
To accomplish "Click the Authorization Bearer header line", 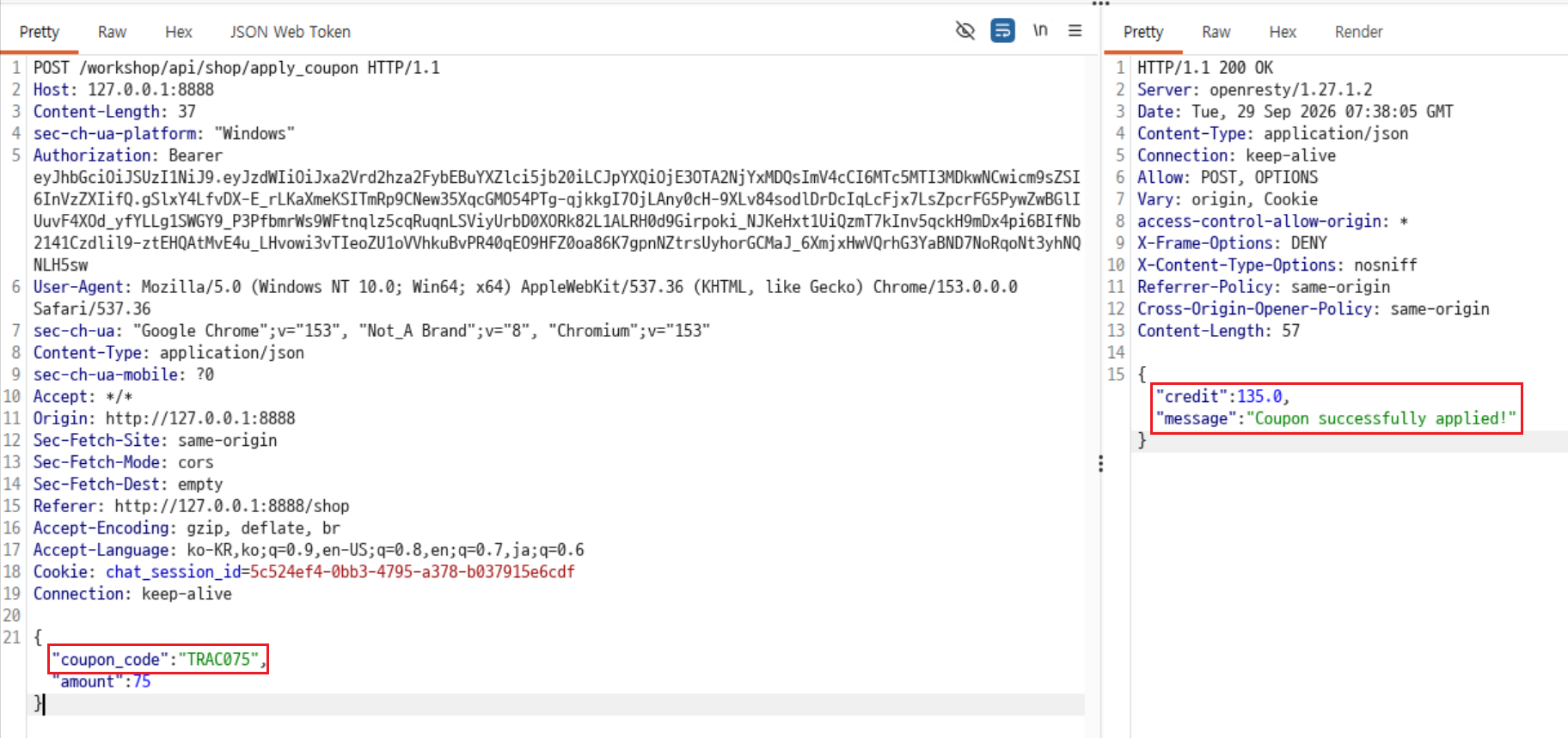I will tap(127, 155).
